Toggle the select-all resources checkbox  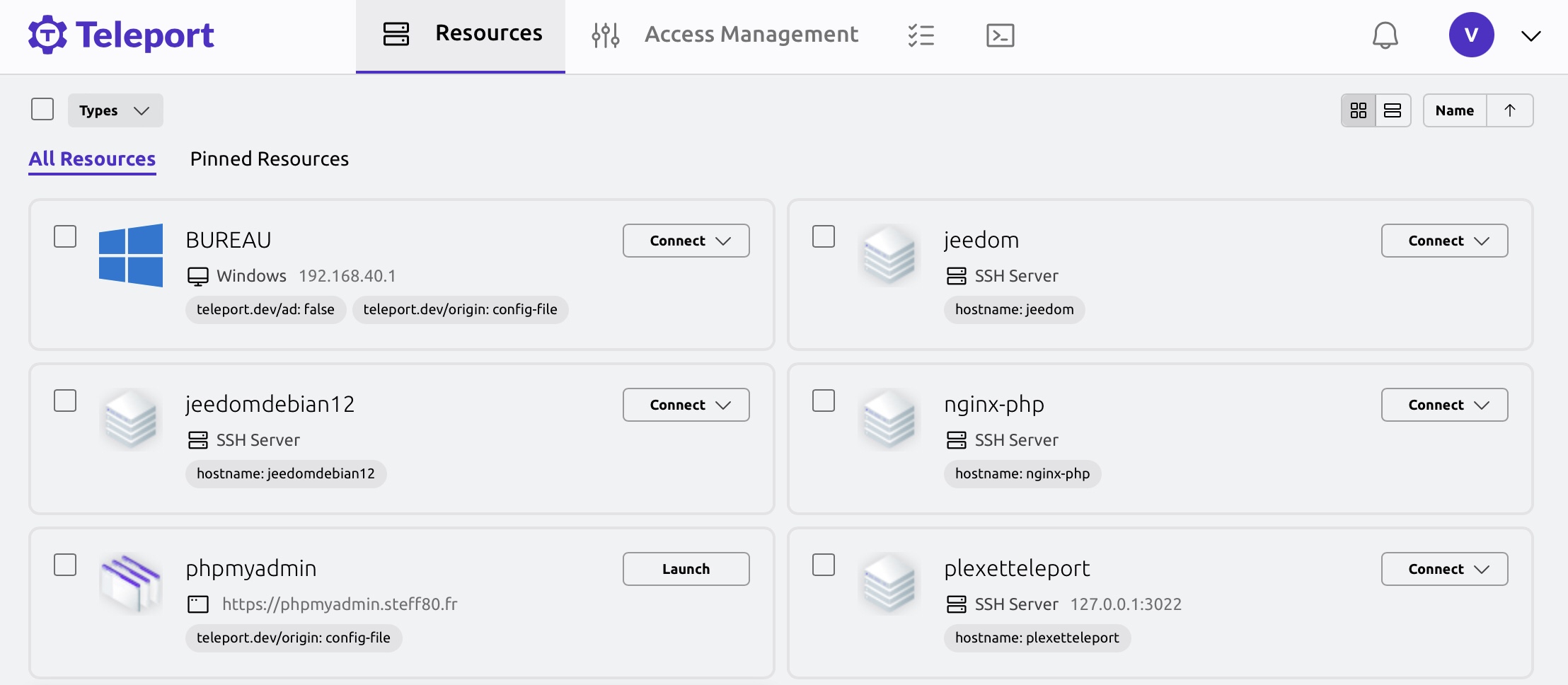point(42,109)
